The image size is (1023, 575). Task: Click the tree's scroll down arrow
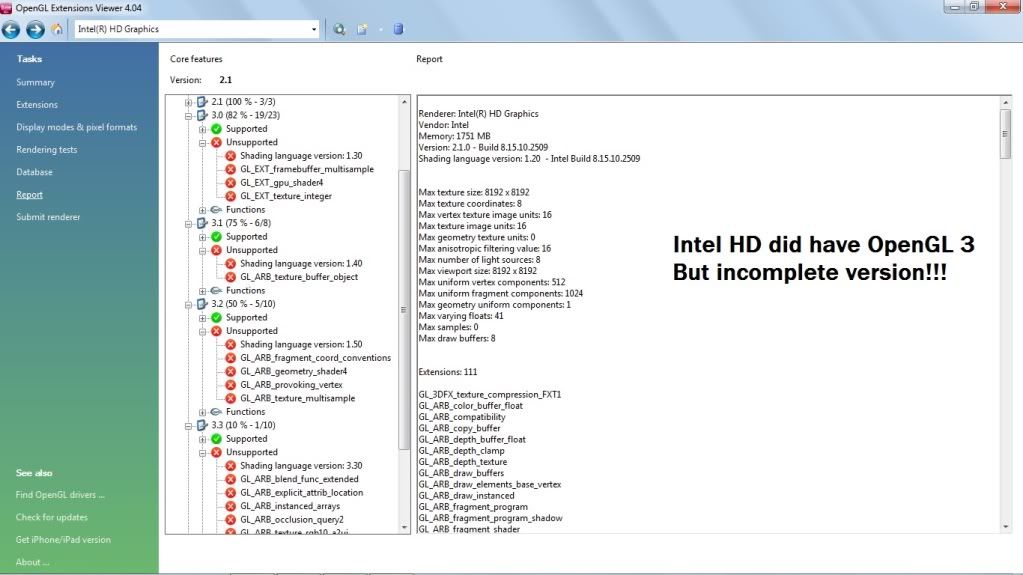click(x=404, y=527)
